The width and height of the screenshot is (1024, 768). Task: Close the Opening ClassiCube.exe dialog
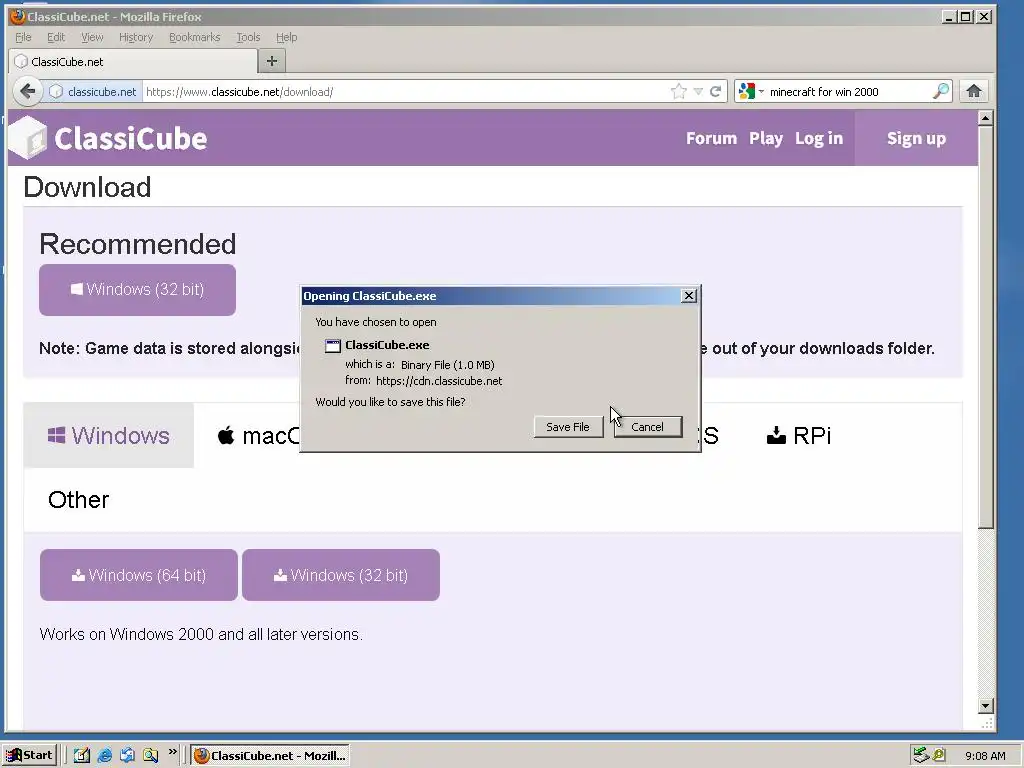tap(688, 296)
